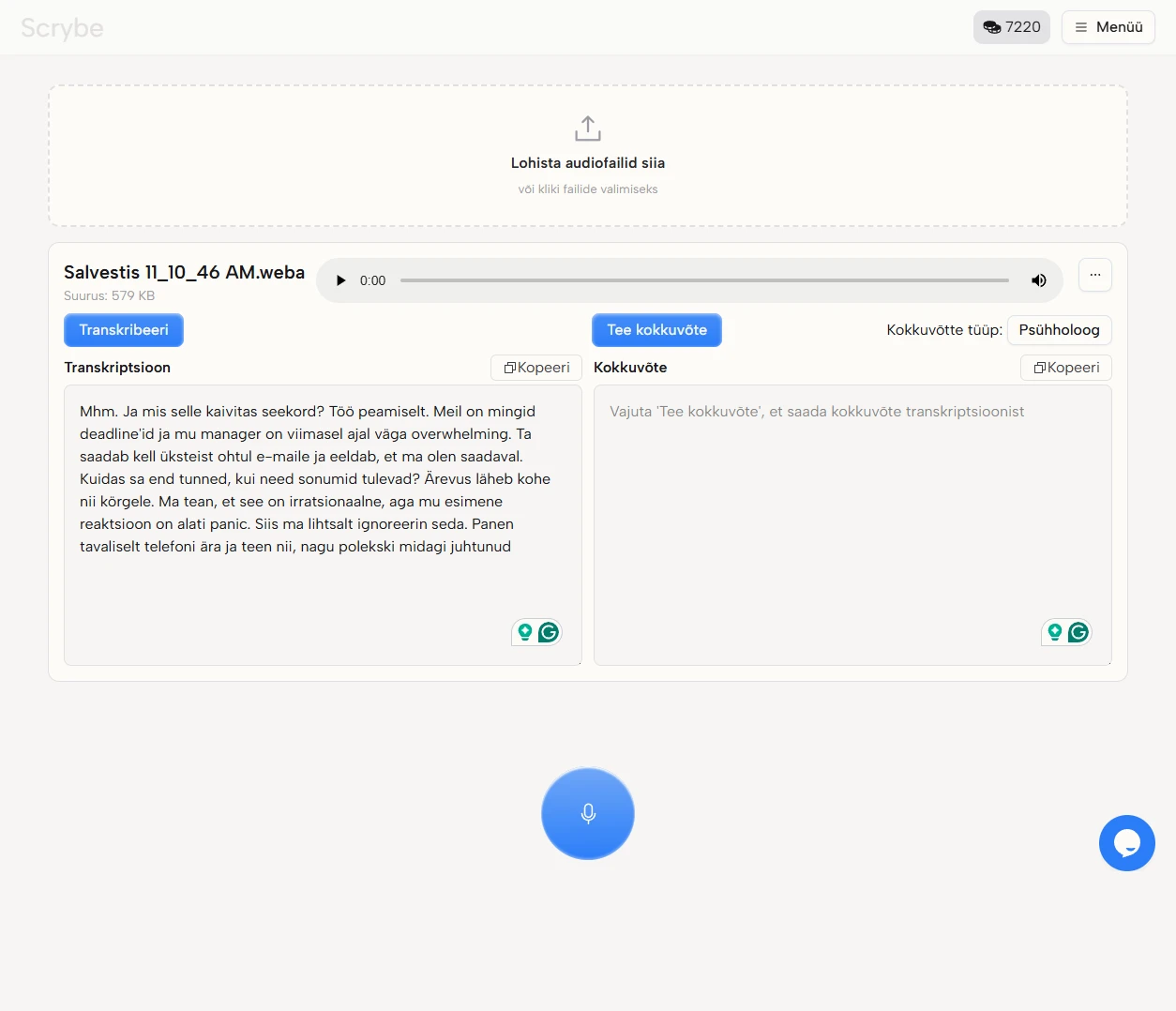1176x1011 pixels.
Task: Check the coin credits balance icon
Action: 991,27
